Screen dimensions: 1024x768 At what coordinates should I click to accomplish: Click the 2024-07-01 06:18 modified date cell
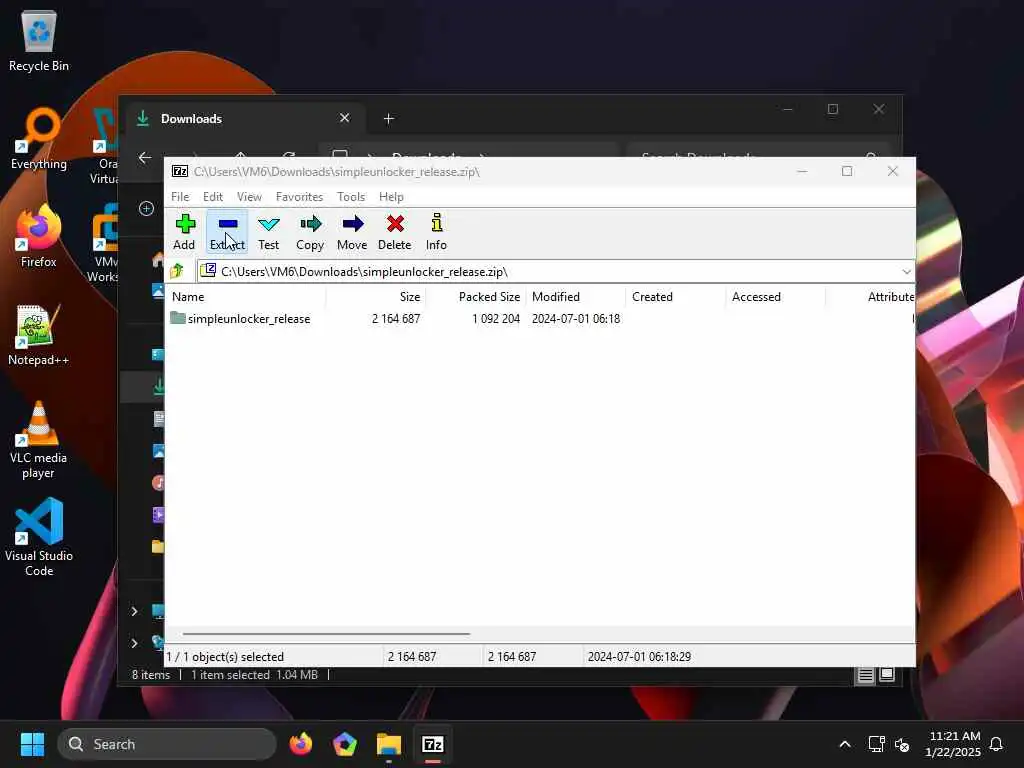click(x=576, y=319)
